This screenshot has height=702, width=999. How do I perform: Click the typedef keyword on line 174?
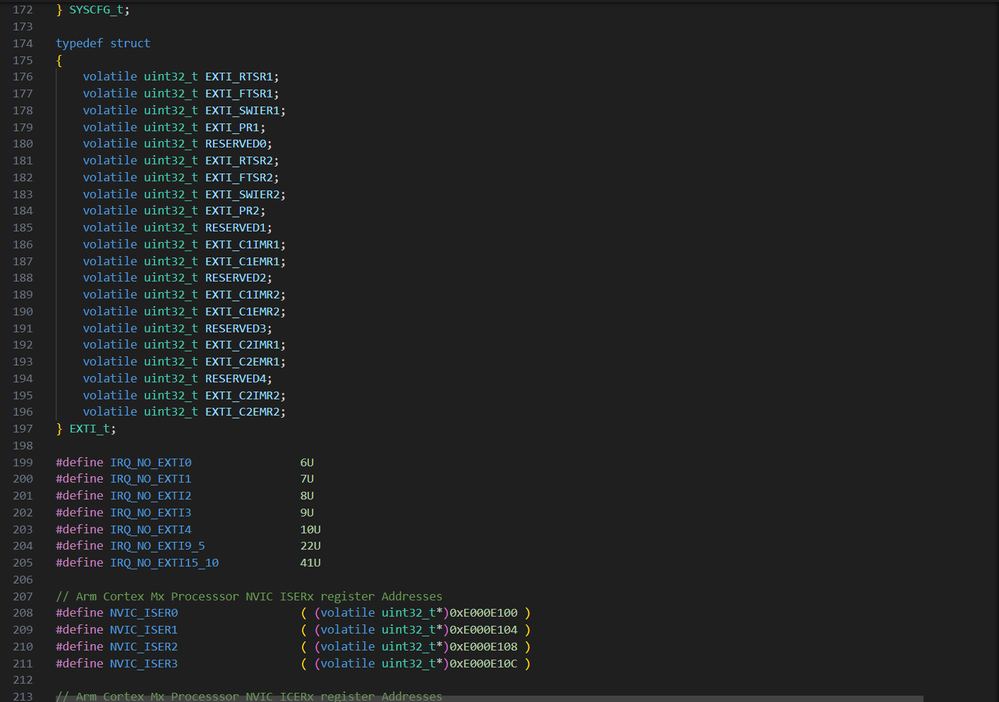pyautogui.click(x=79, y=43)
